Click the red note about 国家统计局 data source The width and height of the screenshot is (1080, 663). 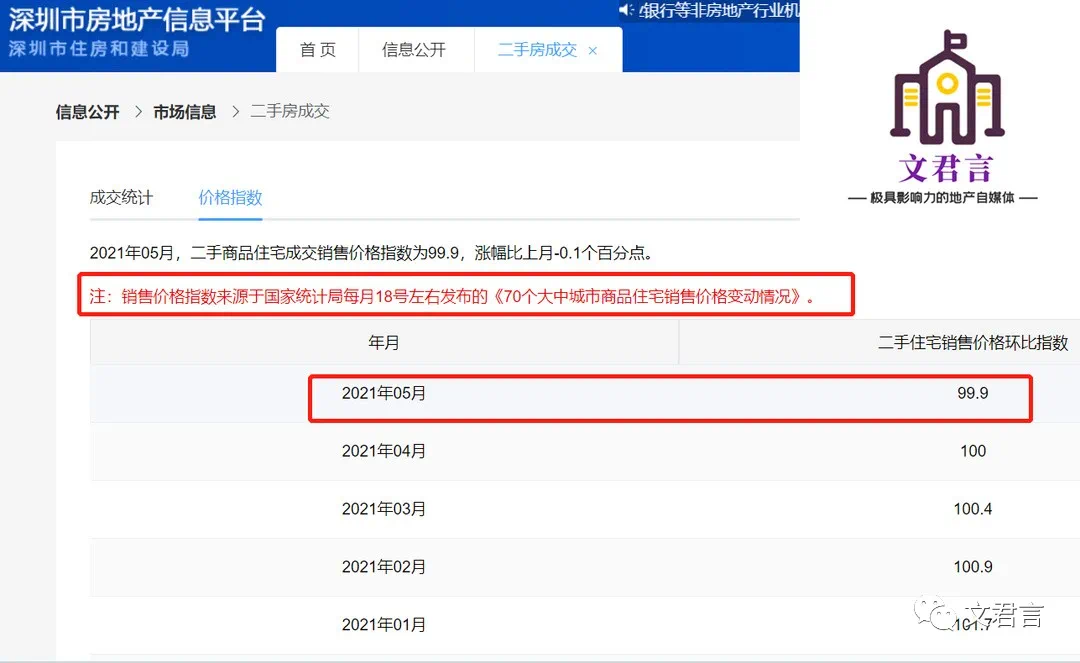[452, 296]
